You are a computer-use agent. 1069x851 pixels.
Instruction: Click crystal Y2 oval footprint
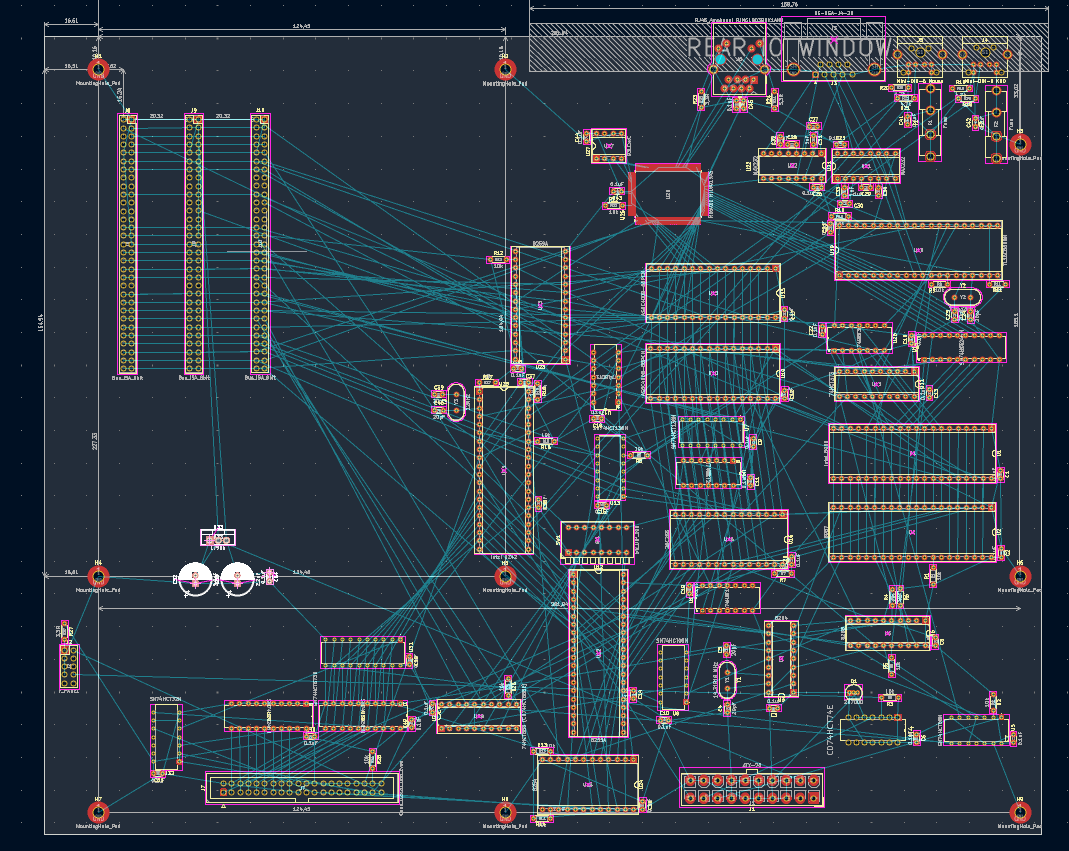point(963,297)
